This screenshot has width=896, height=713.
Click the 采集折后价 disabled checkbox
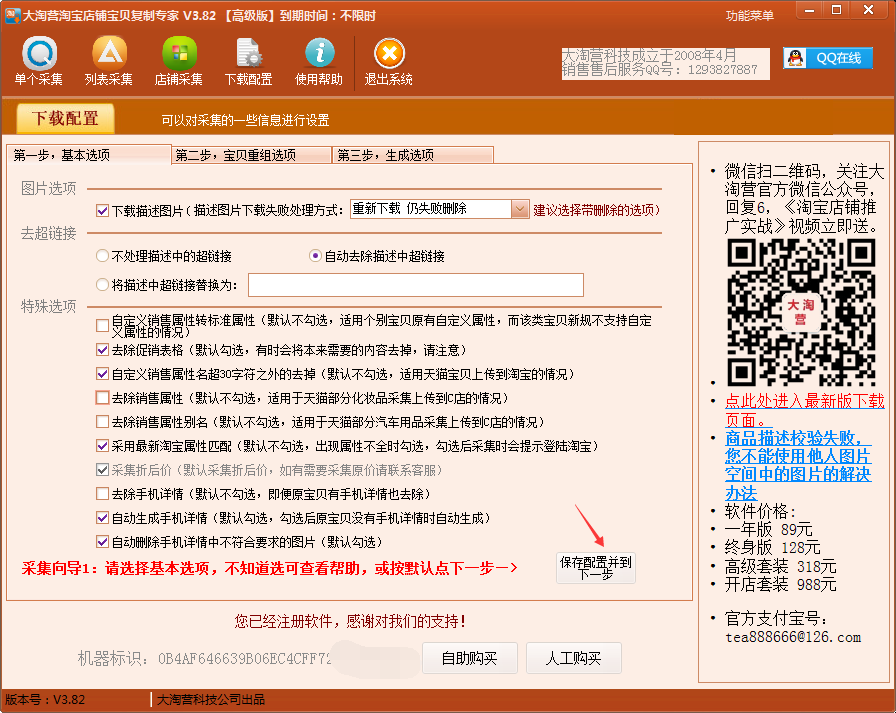102,470
